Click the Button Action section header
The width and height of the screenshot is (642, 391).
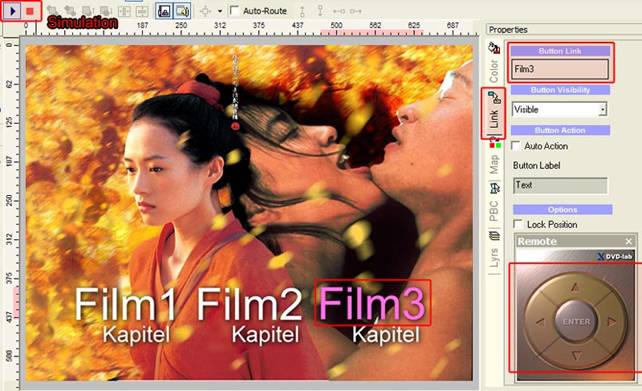tap(560, 130)
